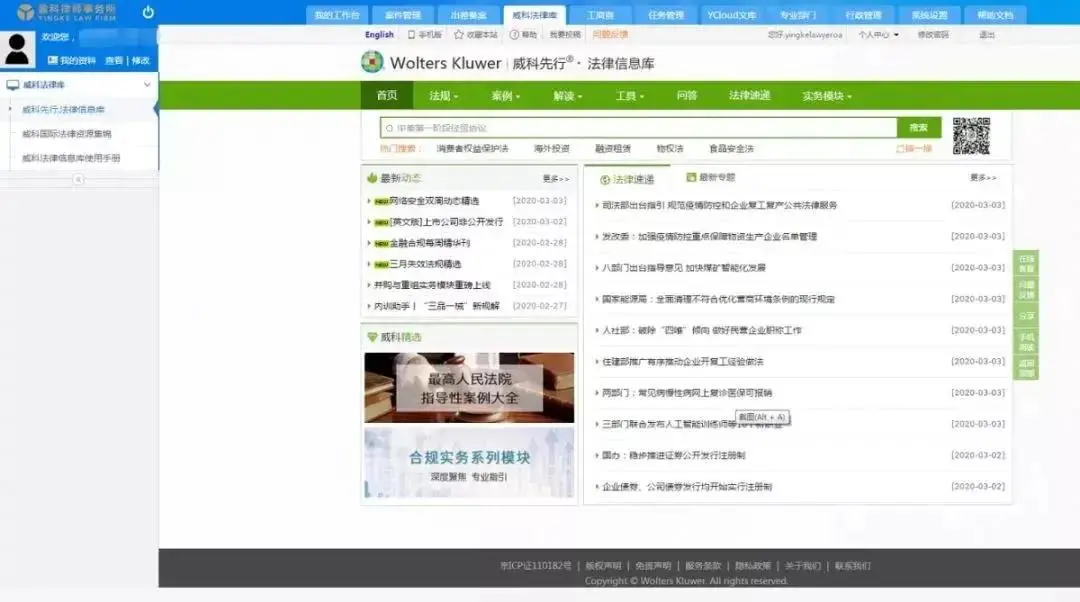Open the 帮助文档 tab
Viewport: 1080px width, 602px height.
coord(995,14)
